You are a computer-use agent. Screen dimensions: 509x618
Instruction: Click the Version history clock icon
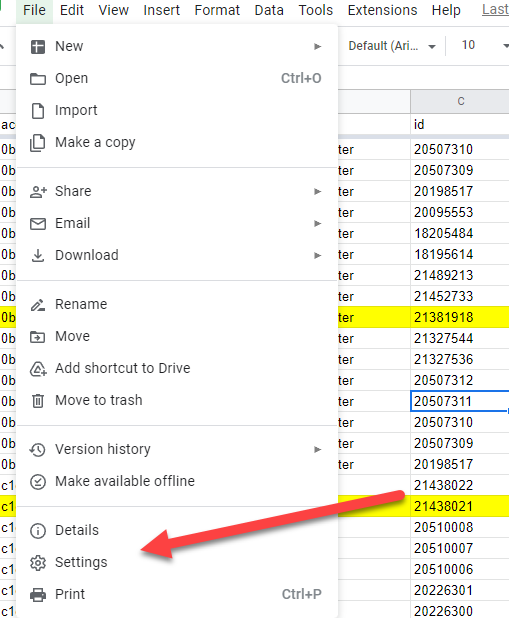click(38, 450)
